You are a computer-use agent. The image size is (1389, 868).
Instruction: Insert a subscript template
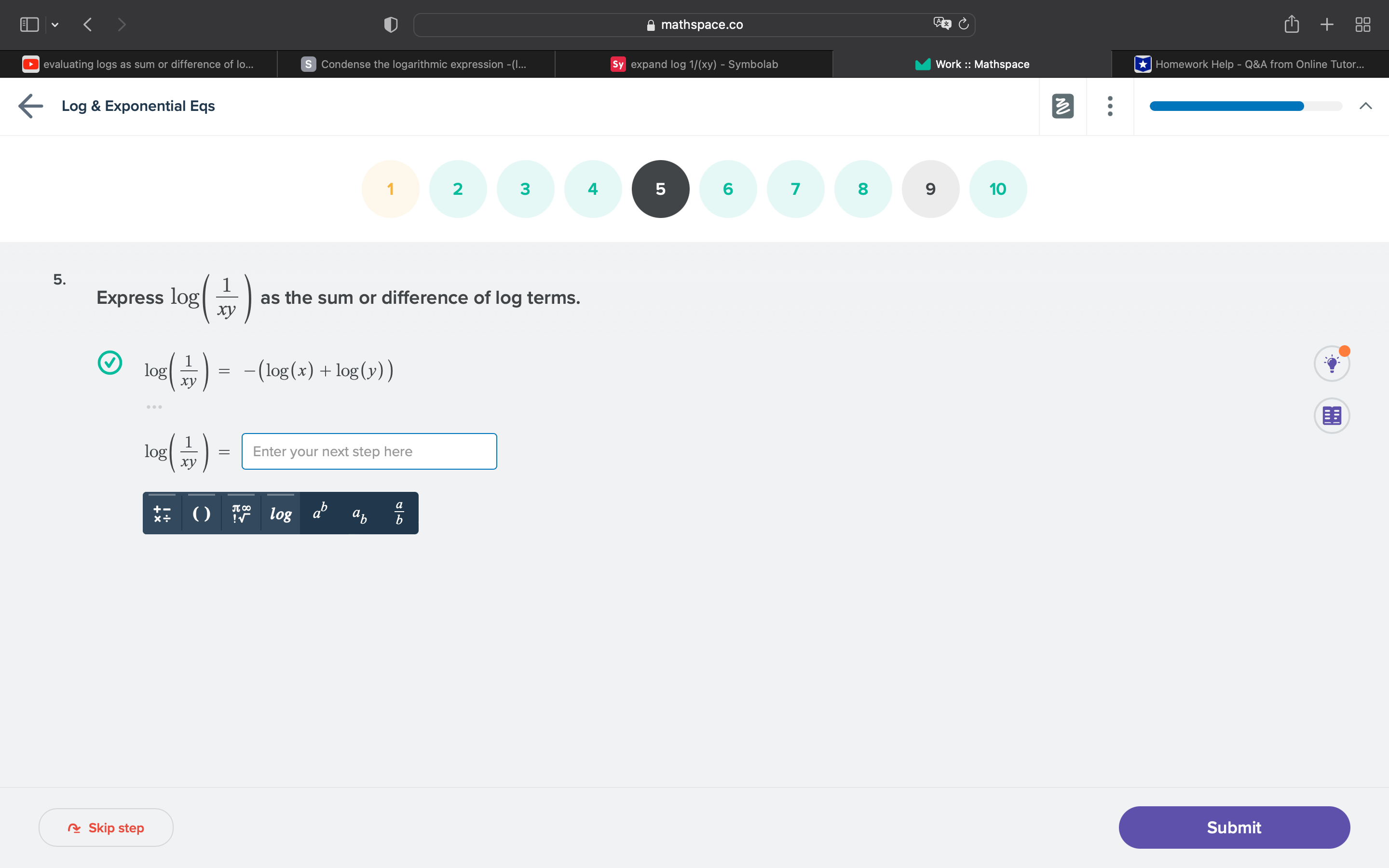pos(359,513)
